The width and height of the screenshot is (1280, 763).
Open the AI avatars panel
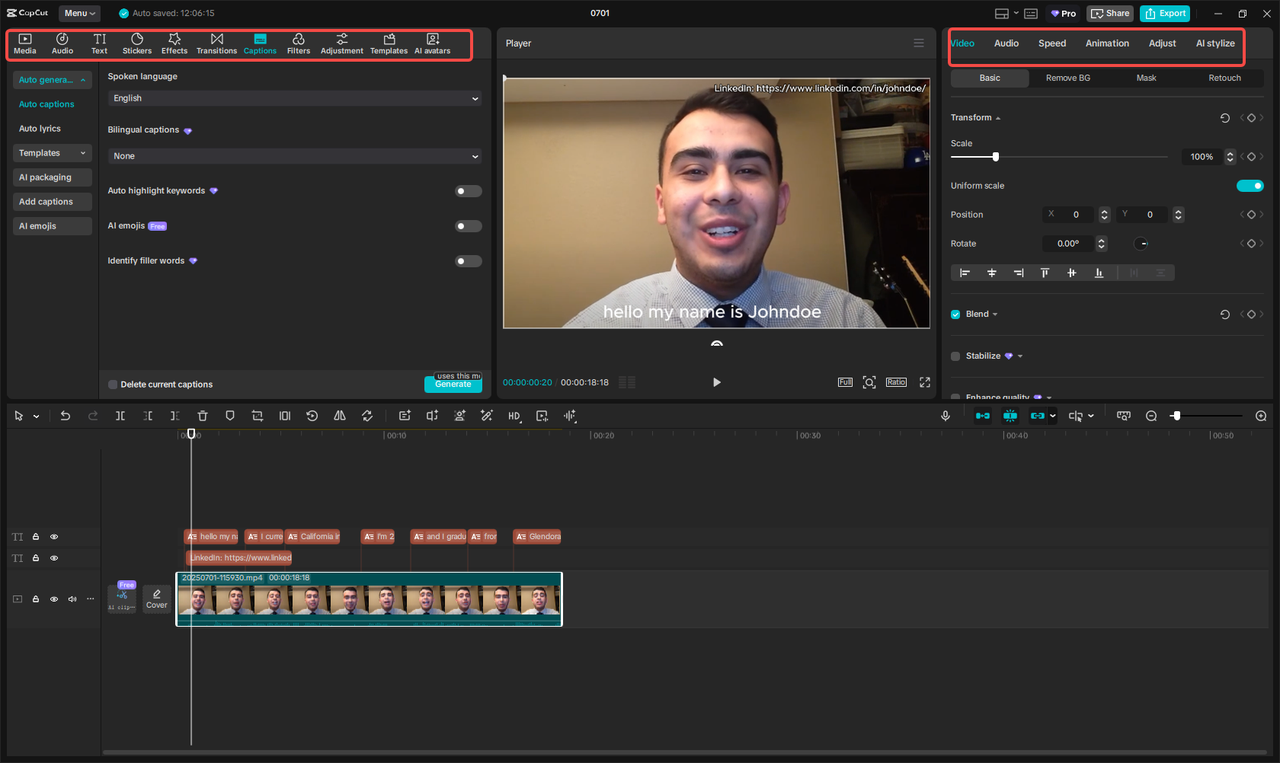[432, 43]
